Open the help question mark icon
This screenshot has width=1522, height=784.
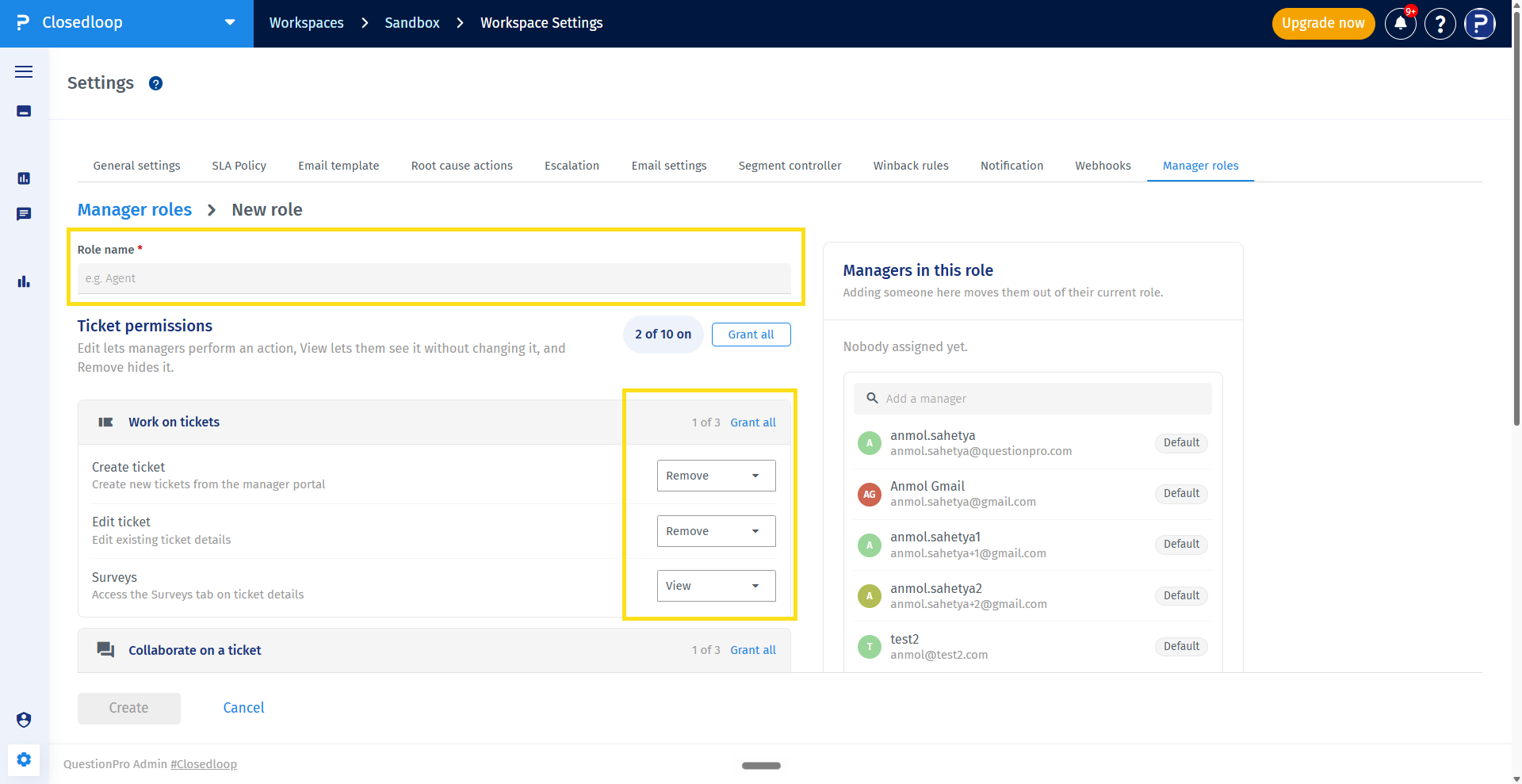tap(1440, 24)
